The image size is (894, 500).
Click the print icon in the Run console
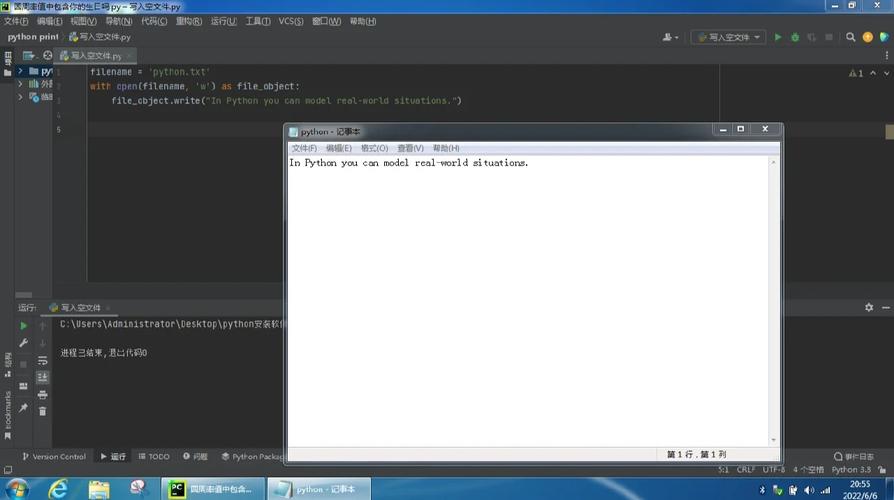point(43,395)
